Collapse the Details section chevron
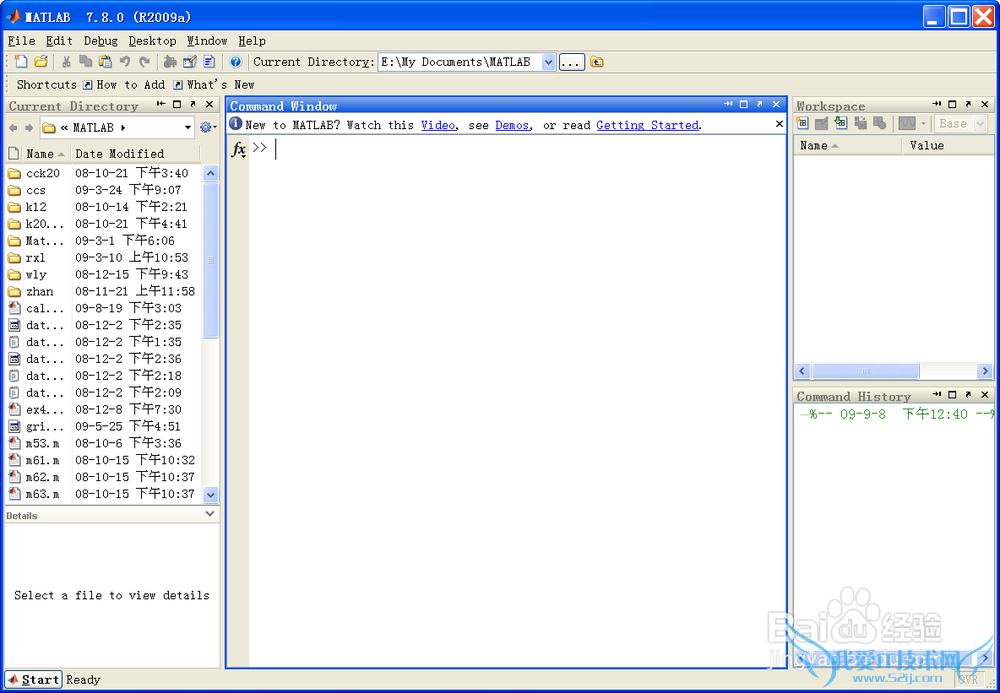Image resolution: width=1000 pixels, height=693 pixels. tap(210, 514)
